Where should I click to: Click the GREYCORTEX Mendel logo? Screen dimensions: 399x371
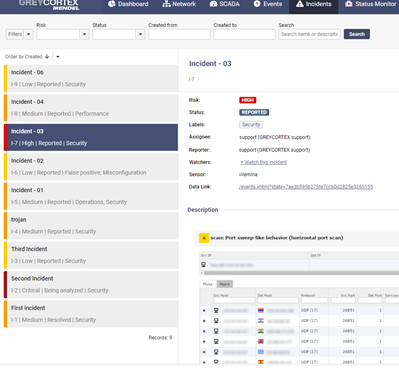[x=49, y=5]
